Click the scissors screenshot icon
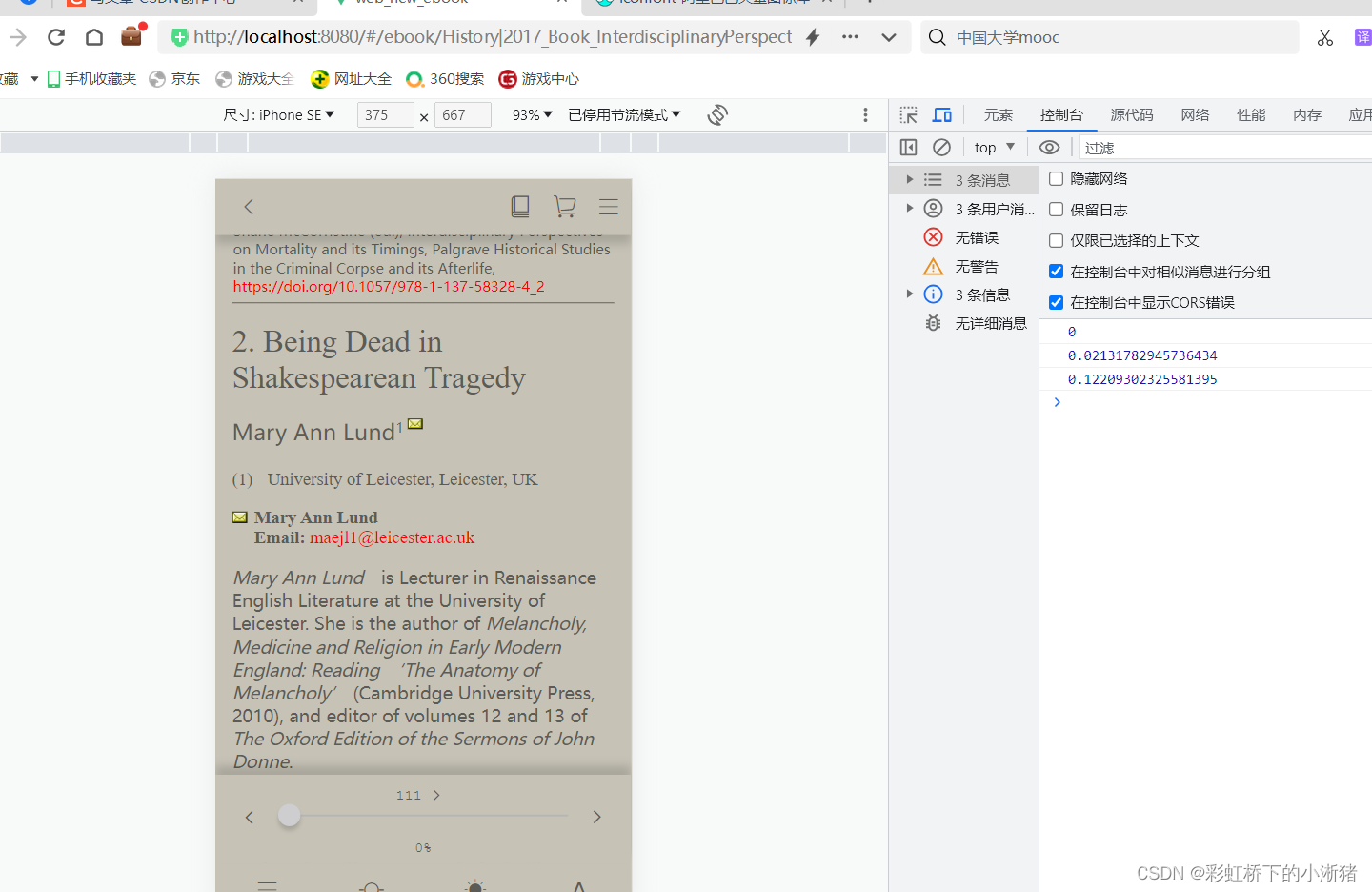Image resolution: width=1372 pixels, height=892 pixels. pos(1325,37)
